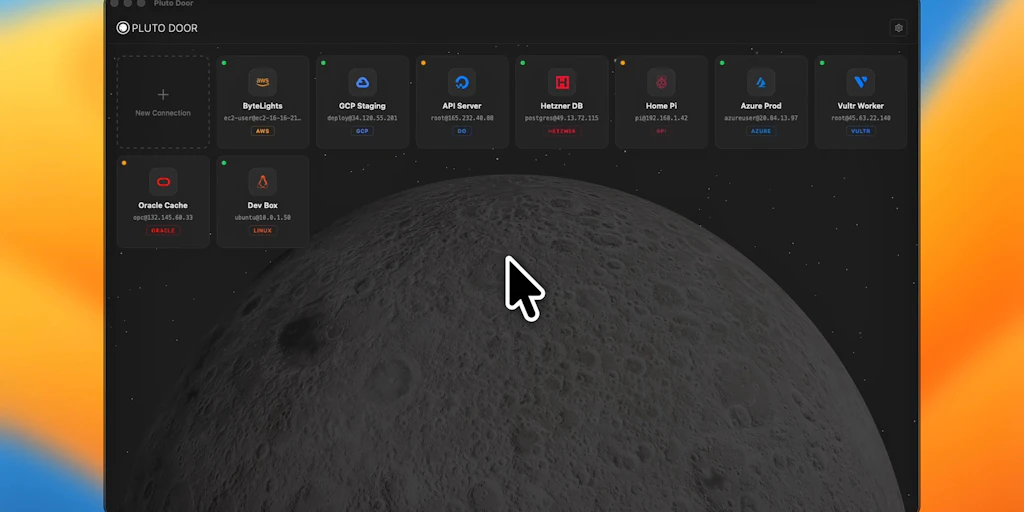The height and width of the screenshot is (512, 1024).
Task: Click the Pluto Door logo circle
Action: coord(123,27)
